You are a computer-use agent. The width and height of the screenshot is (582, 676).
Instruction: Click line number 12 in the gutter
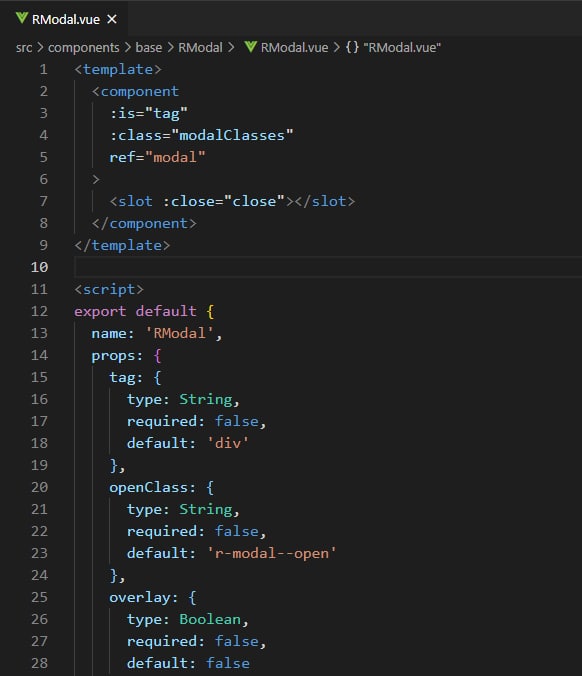coord(39,311)
